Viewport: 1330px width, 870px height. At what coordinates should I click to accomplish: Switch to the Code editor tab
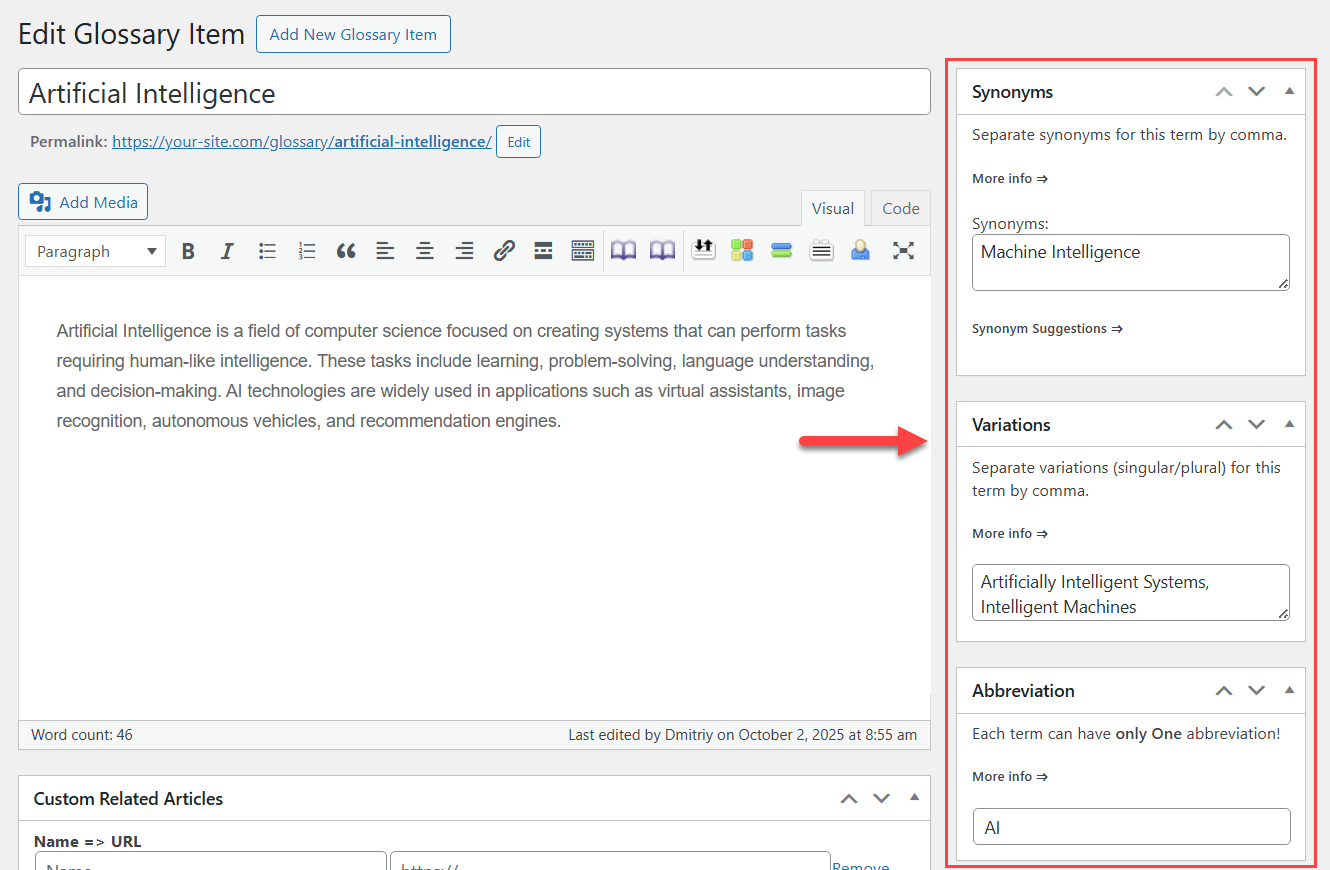point(900,208)
